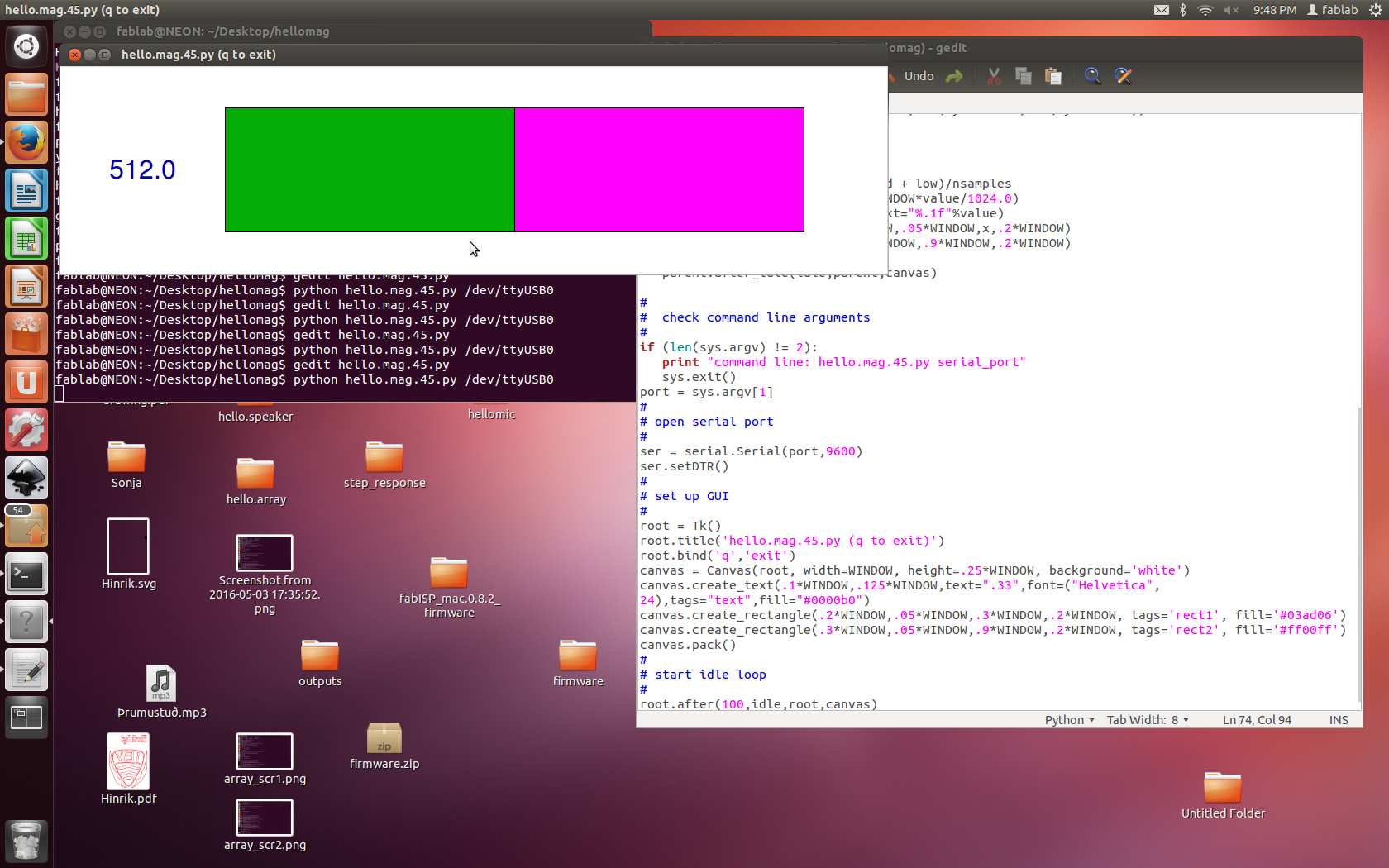This screenshot has width=1389, height=868.
Task: Open the muted sound volume indicator
Action: coord(1231,10)
